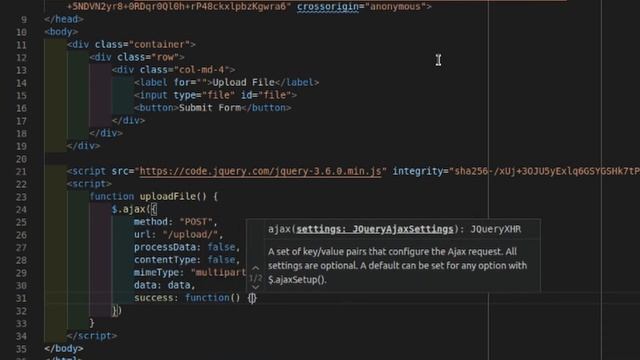Click the class="row" div tag
This screenshot has height=360, width=640.
pyautogui.click(x=137, y=57)
